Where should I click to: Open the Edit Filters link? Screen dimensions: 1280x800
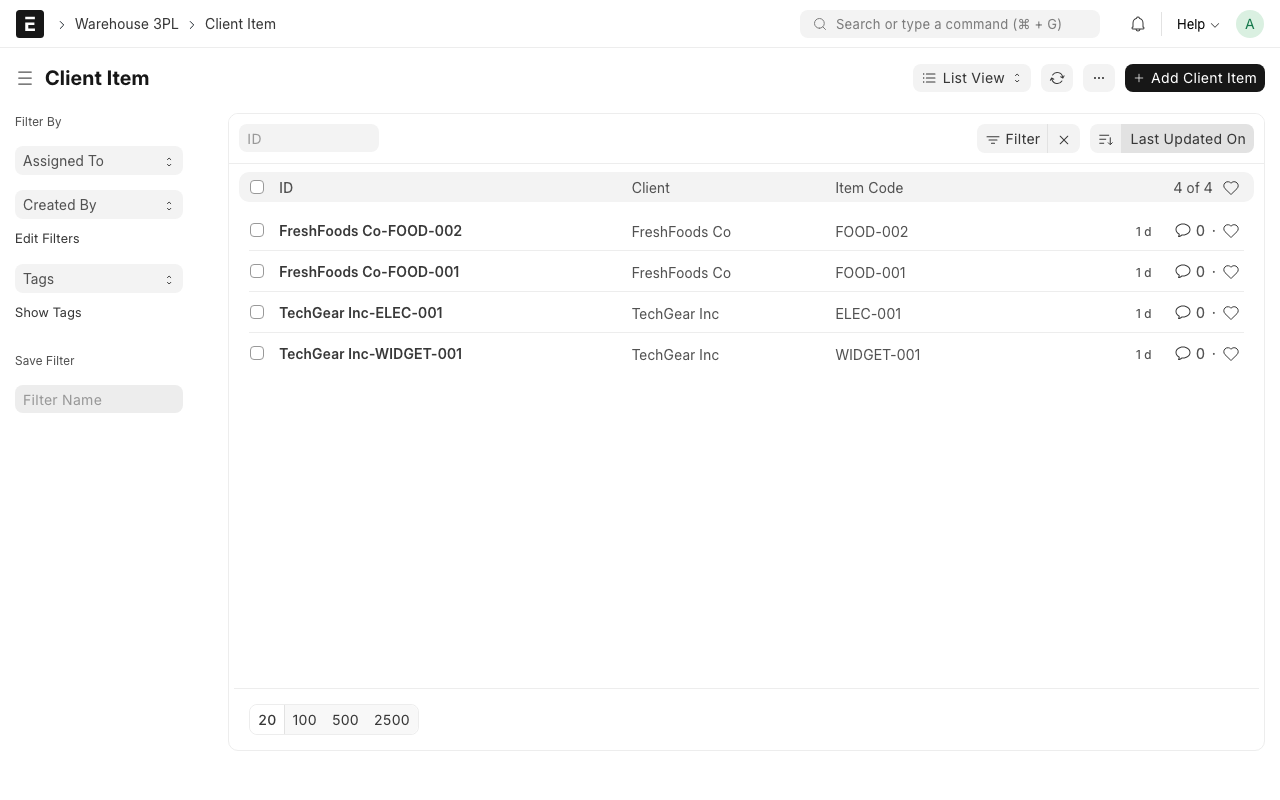coord(47,239)
